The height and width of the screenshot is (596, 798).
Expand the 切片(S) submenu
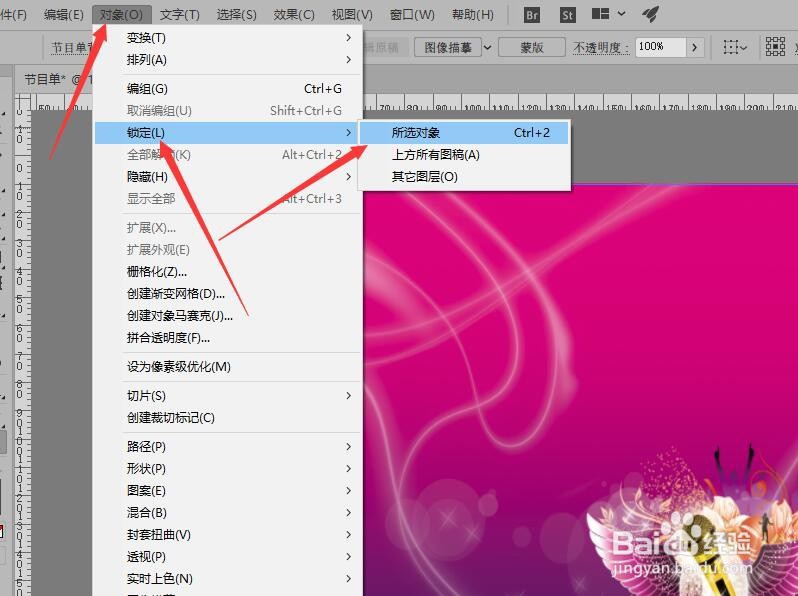click(227, 395)
